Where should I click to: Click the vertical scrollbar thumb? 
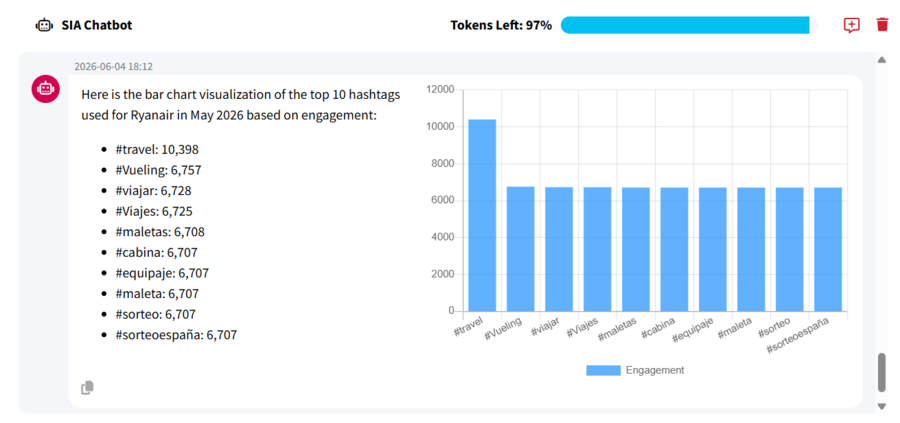pos(882,372)
